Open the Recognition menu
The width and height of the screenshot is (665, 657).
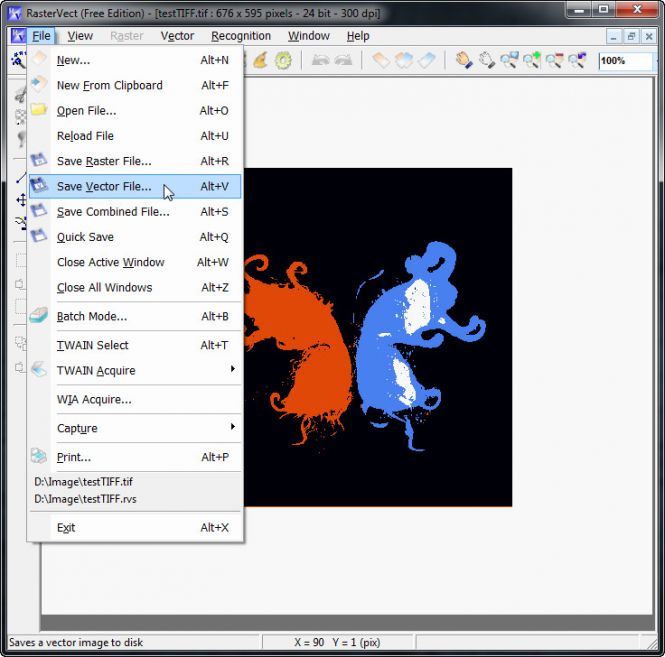point(240,36)
